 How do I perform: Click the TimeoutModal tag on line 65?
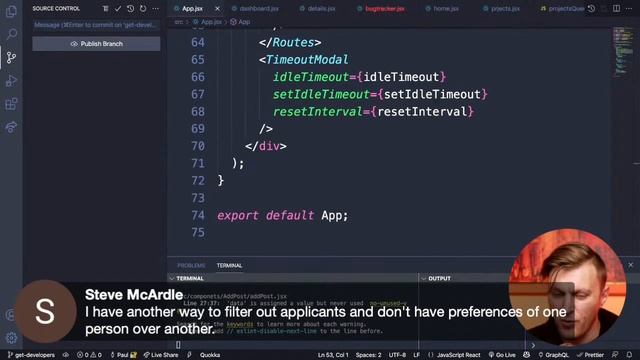click(x=307, y=60)
